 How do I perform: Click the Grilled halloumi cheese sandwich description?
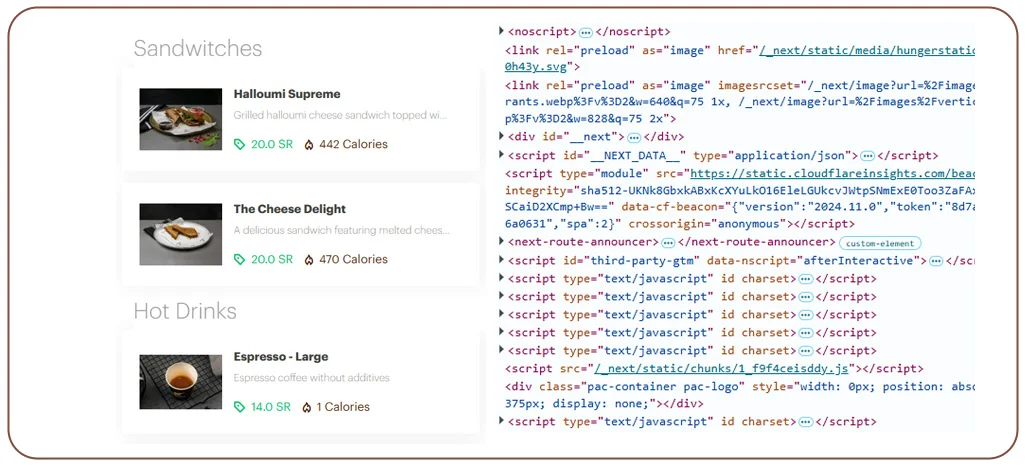tap(340, 116)
